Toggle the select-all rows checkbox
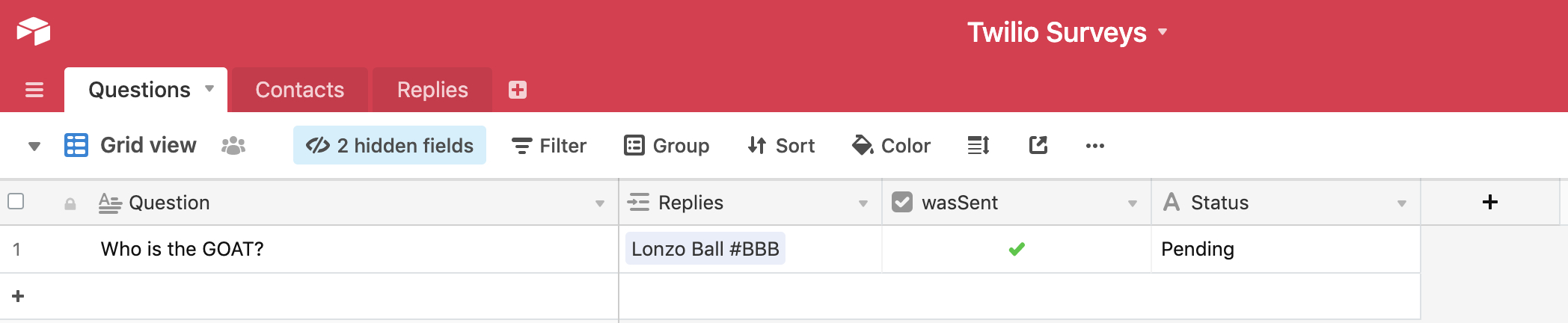 click(16, 202)
